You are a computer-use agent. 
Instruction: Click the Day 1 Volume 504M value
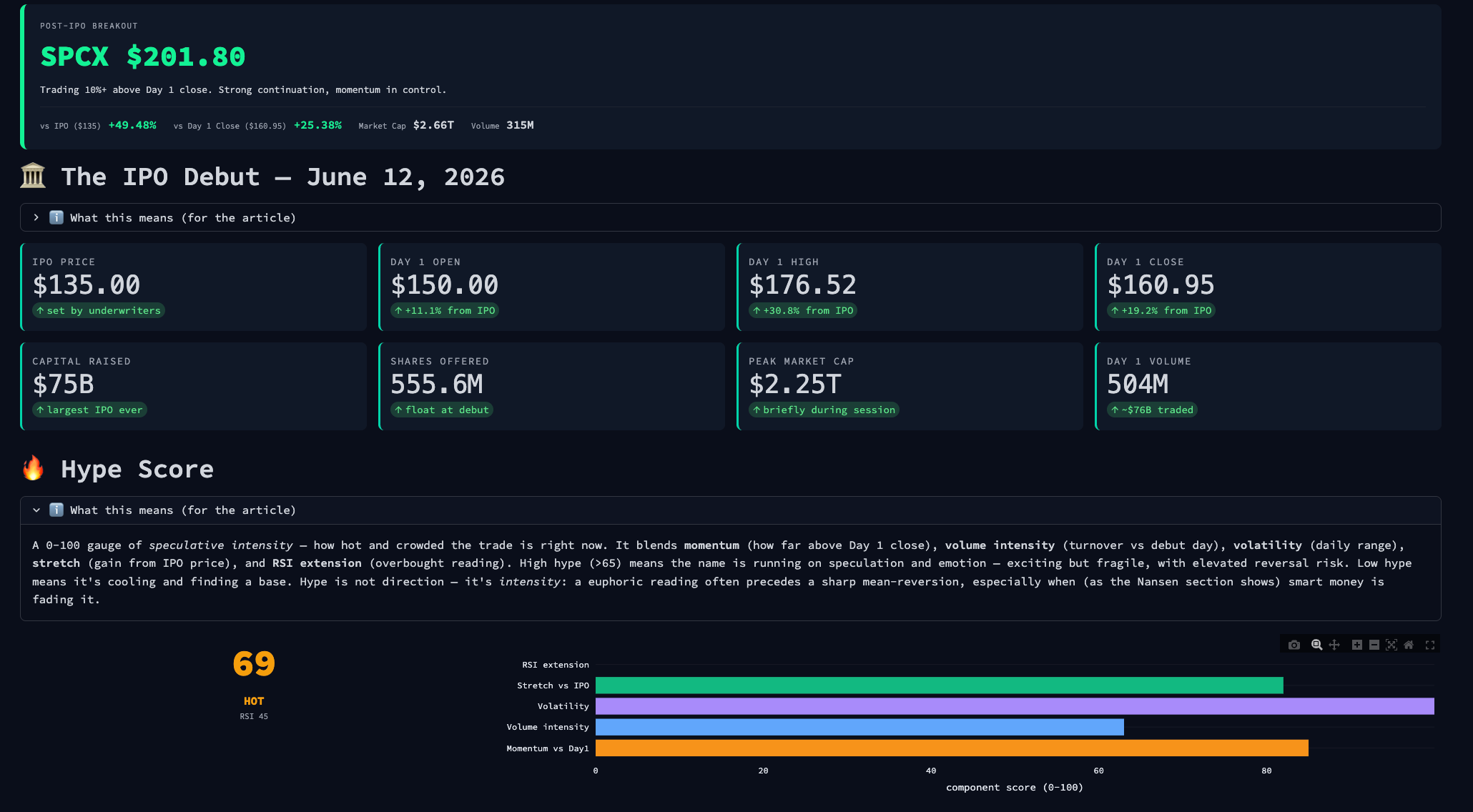click(1138, 385)
